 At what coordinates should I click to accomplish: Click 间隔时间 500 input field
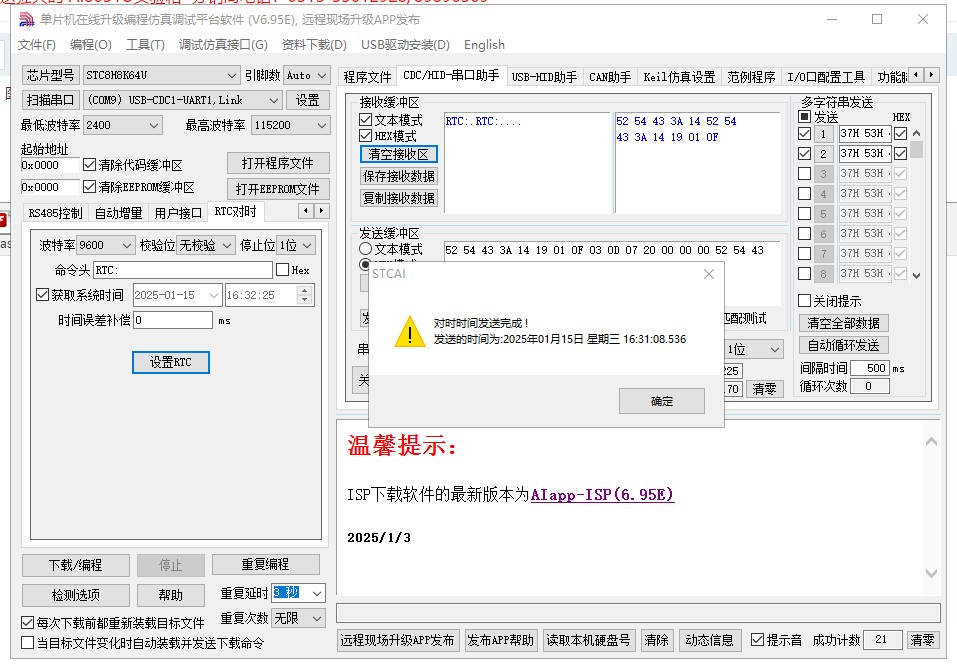pyautogui.click(x=869, y=368)
